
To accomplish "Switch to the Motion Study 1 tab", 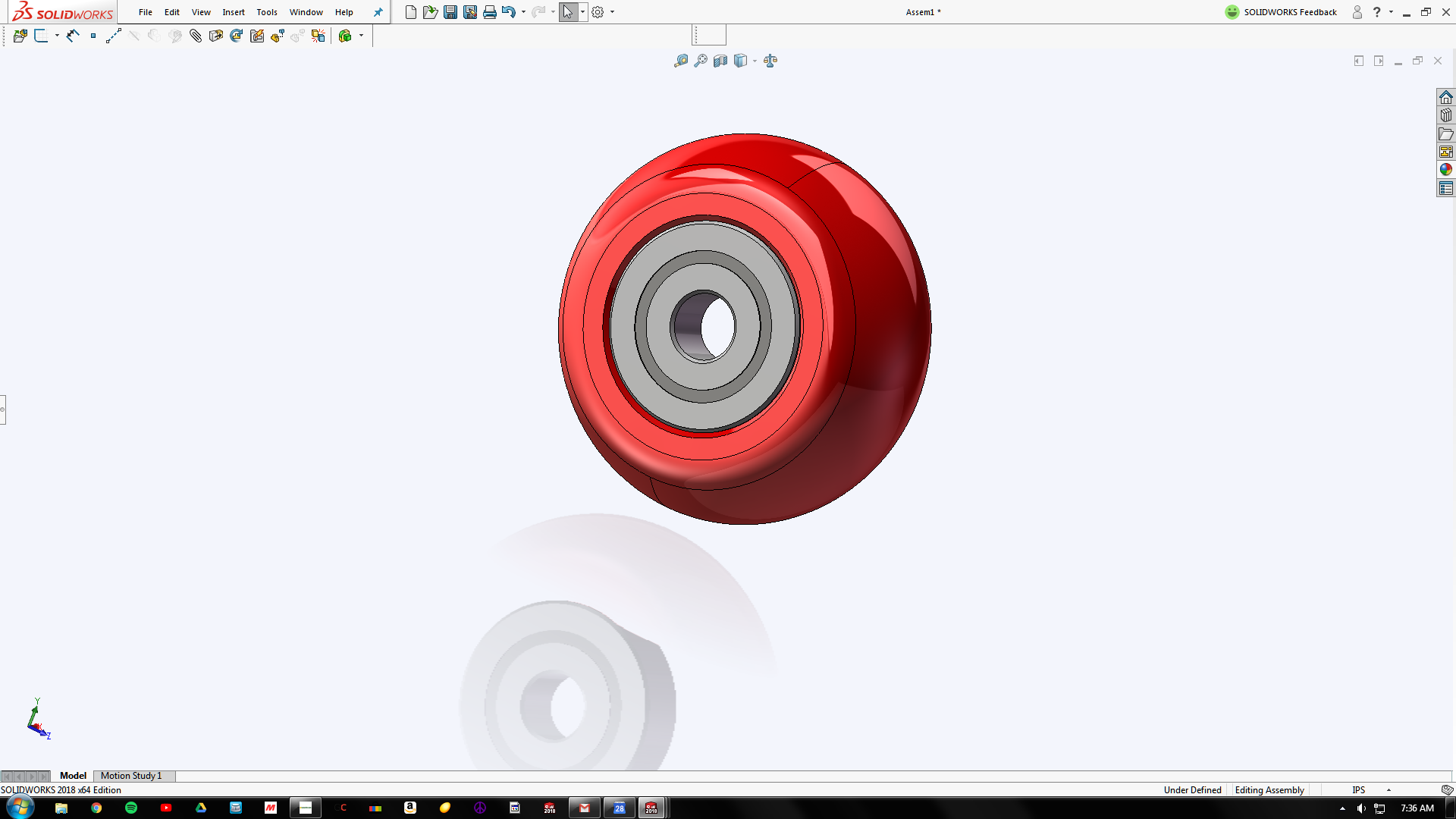I will (x=131, y=776).
